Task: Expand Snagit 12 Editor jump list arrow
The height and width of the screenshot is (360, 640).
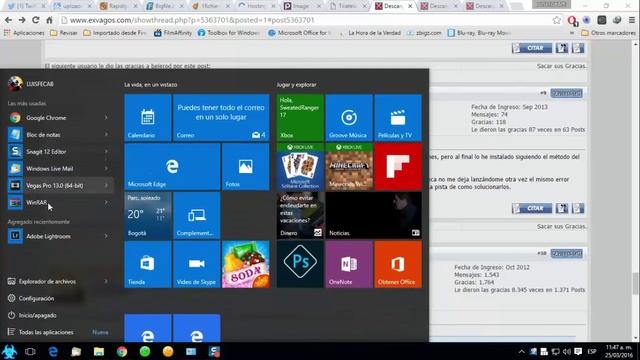Action: [x=106, y=151]
